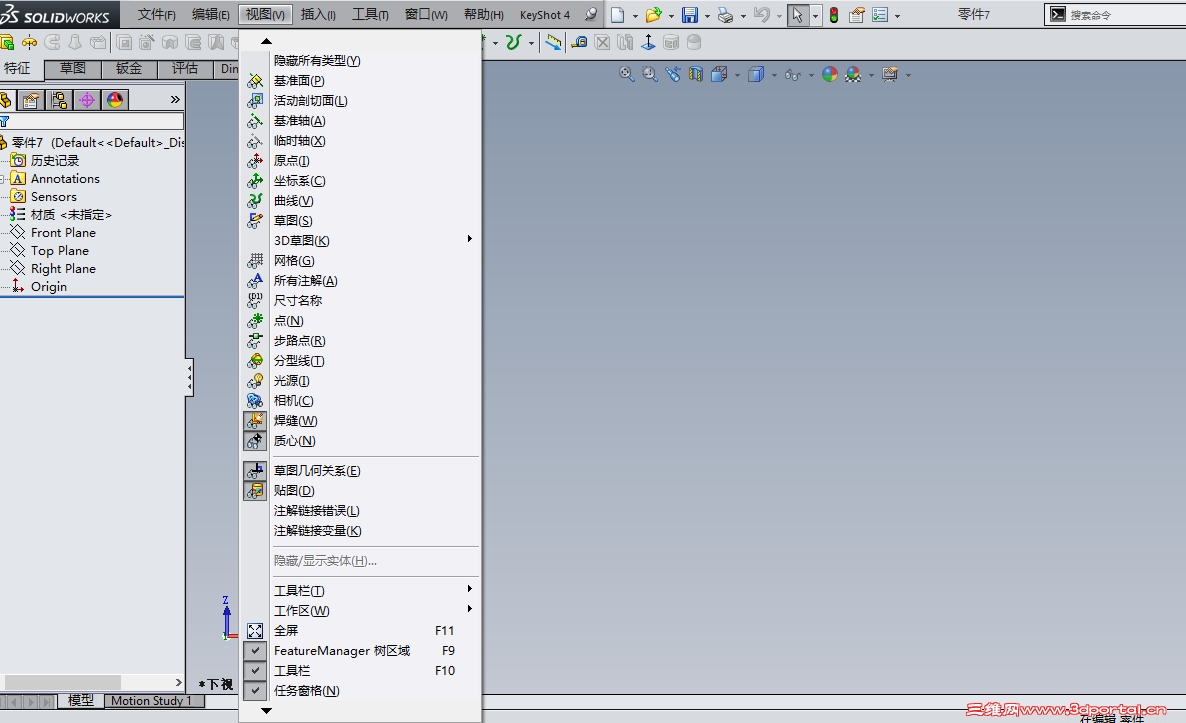The image size is (1186, 723).
Task: Open the display style dropdown arrow
Action: click(x=773, y=74)
